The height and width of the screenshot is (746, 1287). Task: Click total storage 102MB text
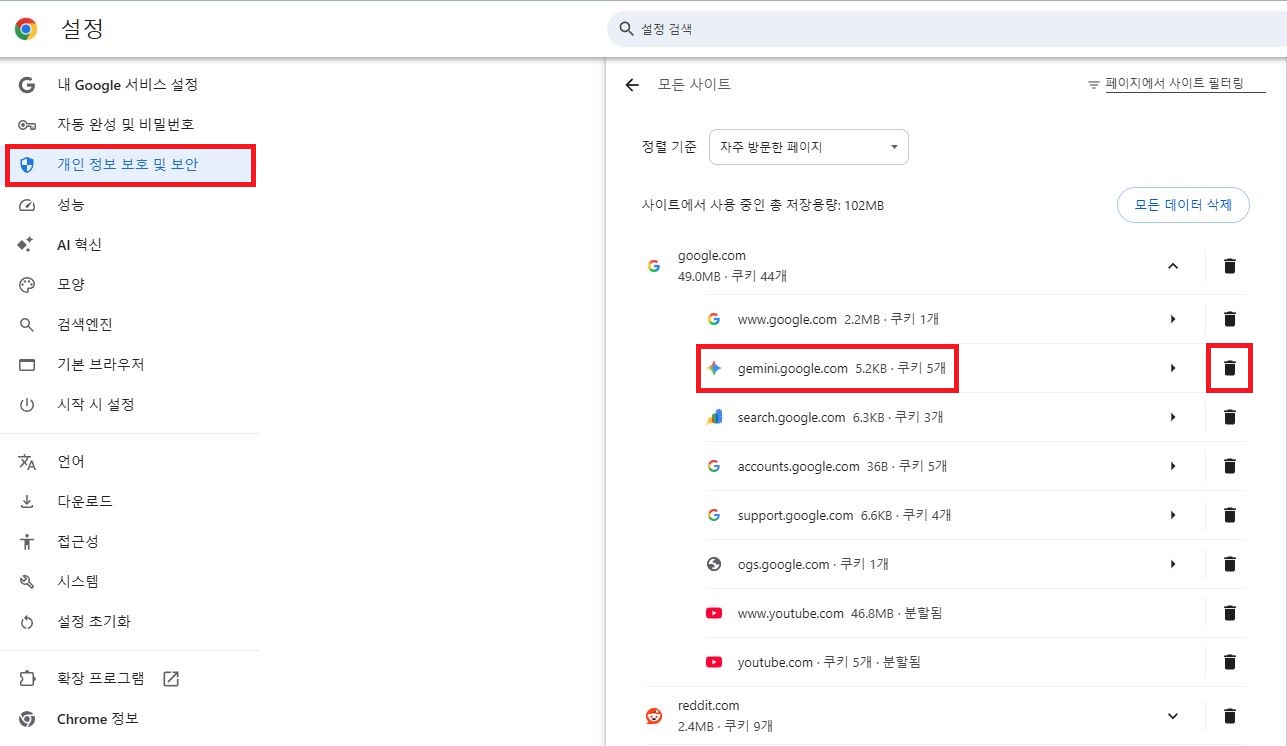click(763, 205)
